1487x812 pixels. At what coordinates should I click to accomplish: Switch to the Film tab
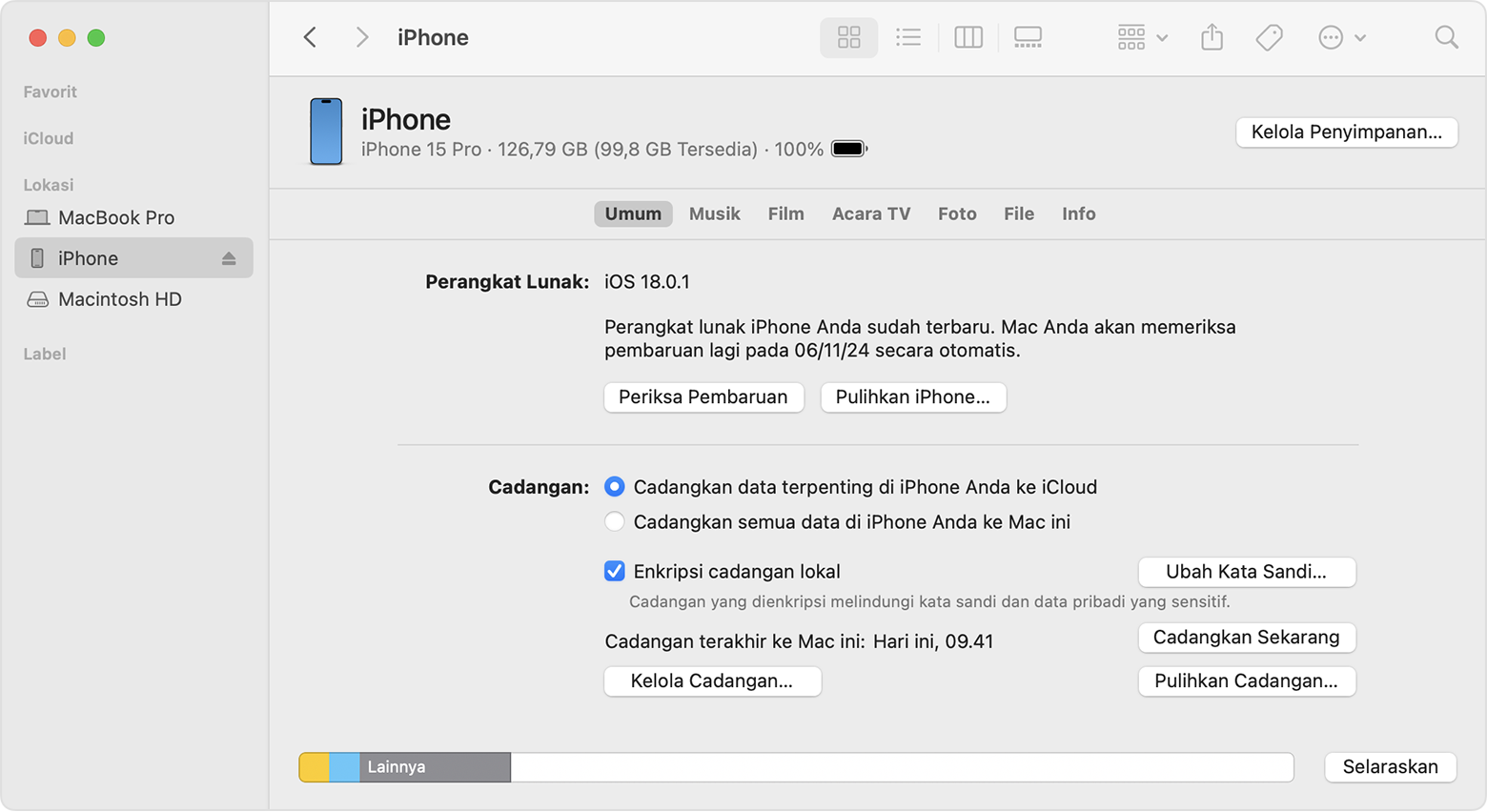click(786, 213)
